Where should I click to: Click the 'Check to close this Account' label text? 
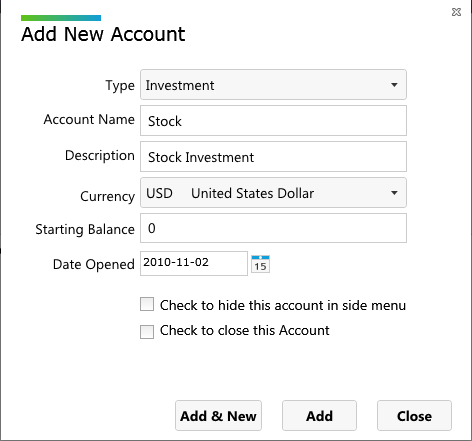pos(244,331)
